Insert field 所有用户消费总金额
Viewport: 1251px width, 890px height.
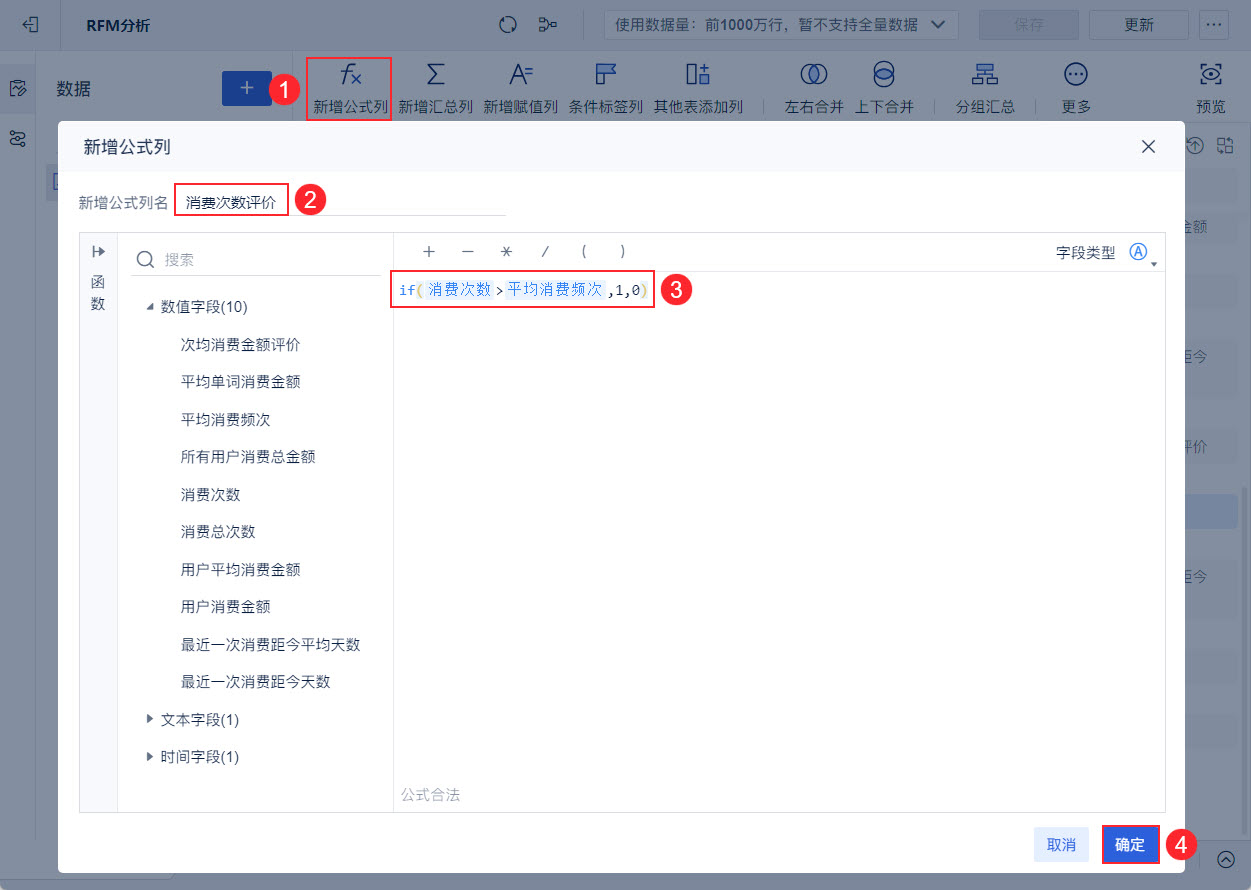248,456
